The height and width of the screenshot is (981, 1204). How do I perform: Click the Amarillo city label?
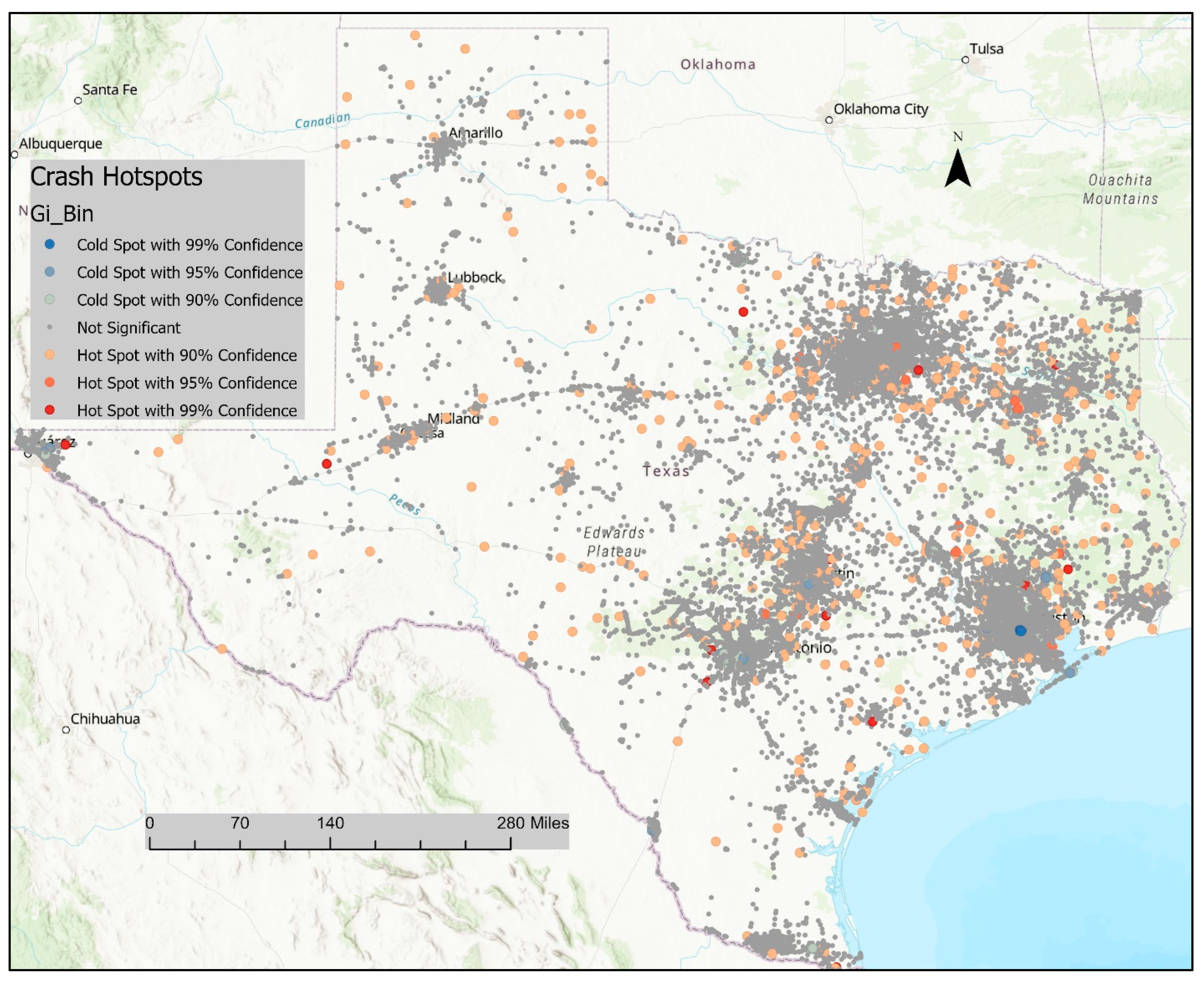[476, 133]
